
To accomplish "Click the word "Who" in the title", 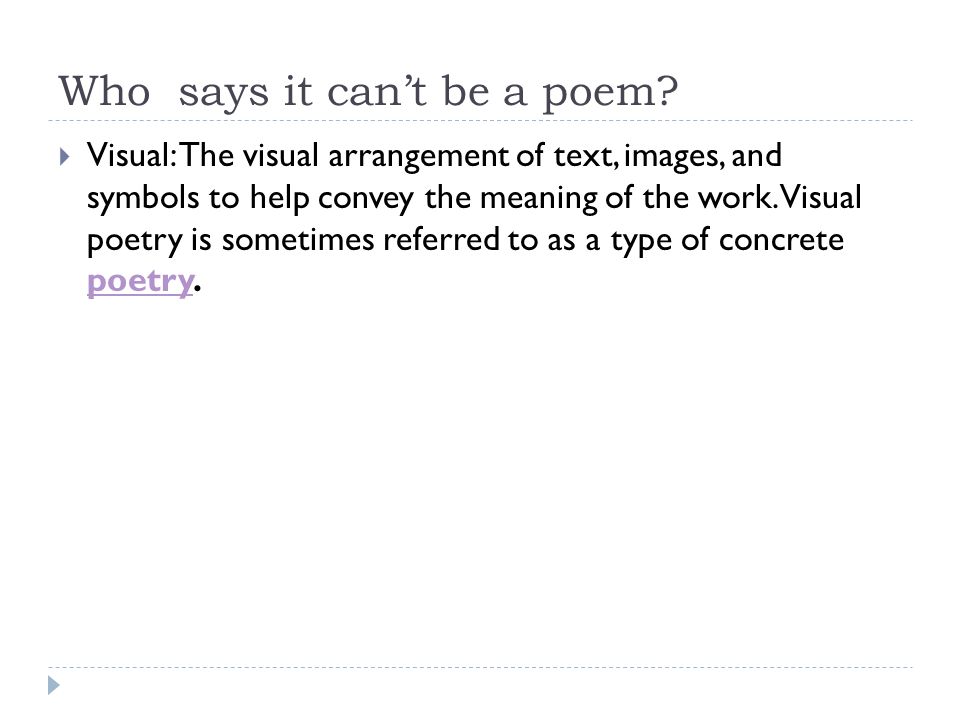I will point(104,92).
